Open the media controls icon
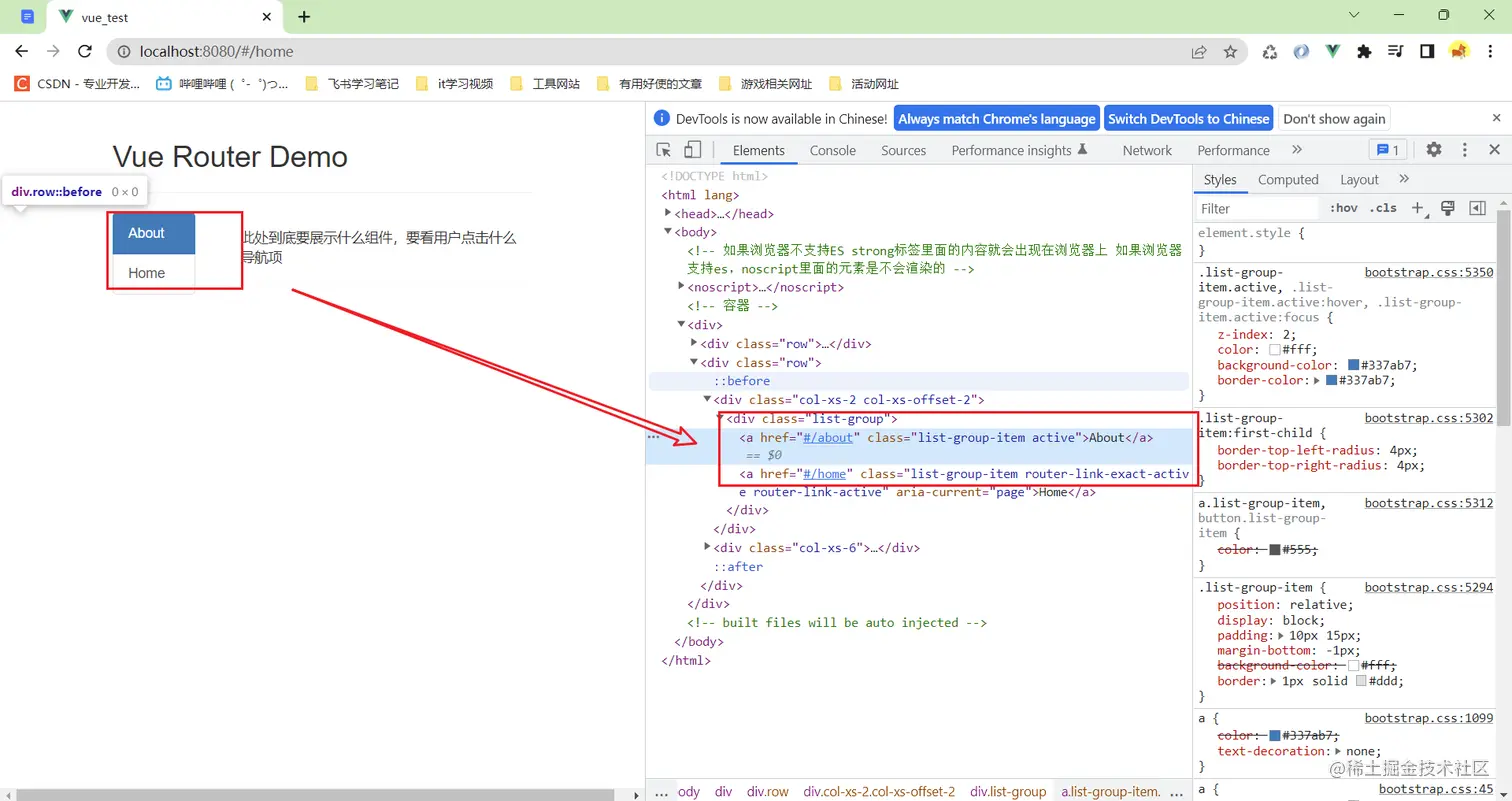The width and height of the screenshot is (1512, 801). click(x=1396, y=52)
